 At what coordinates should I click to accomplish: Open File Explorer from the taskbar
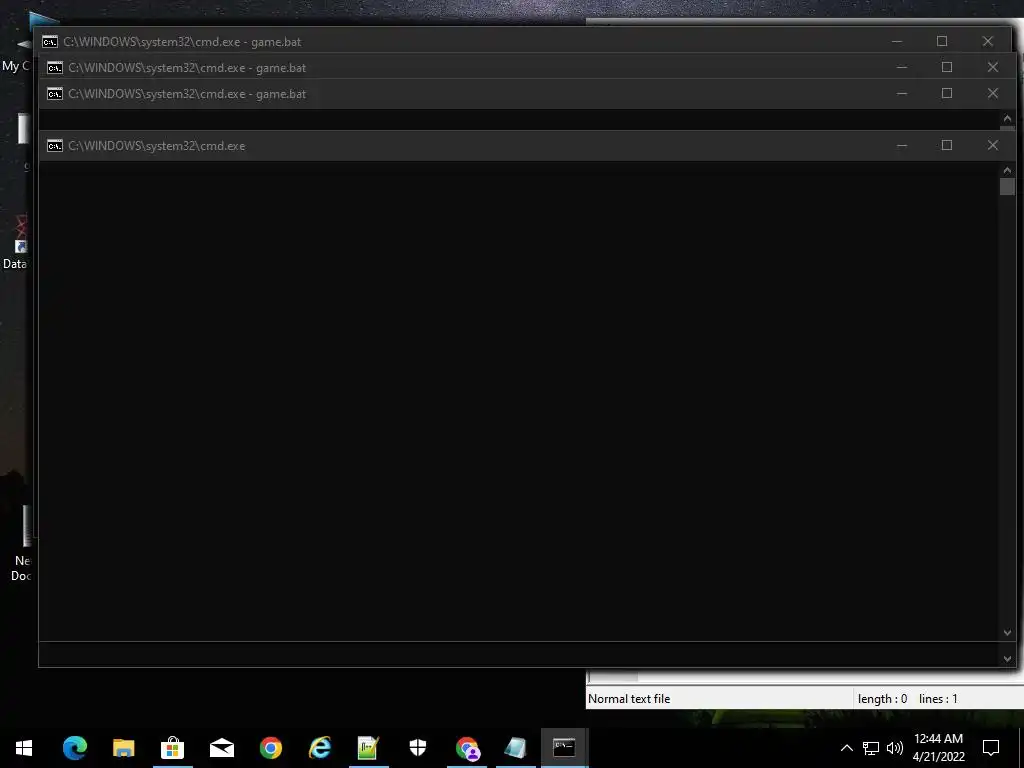coord(123,748)
